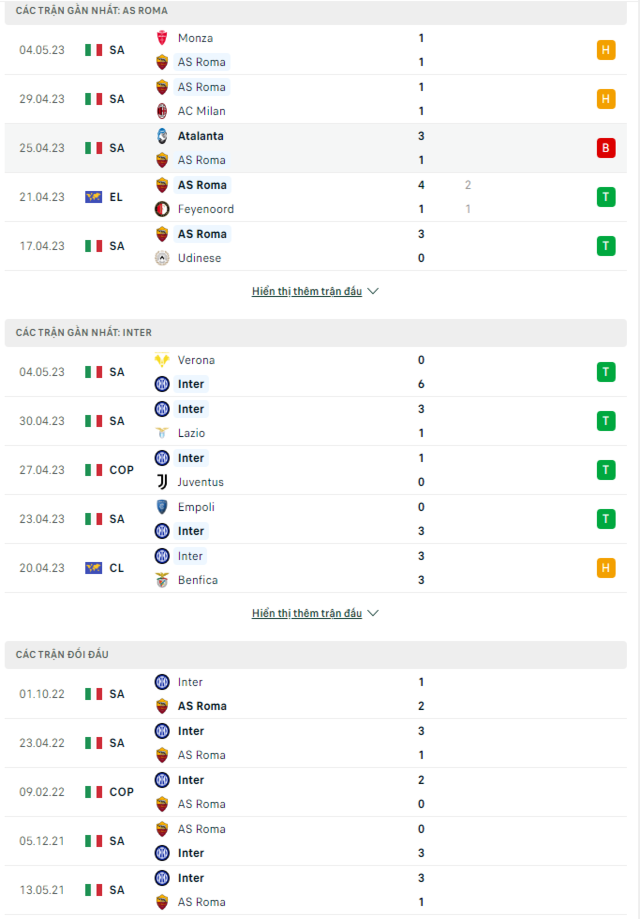Click the Monza club crest icon

tap(162, 38)
